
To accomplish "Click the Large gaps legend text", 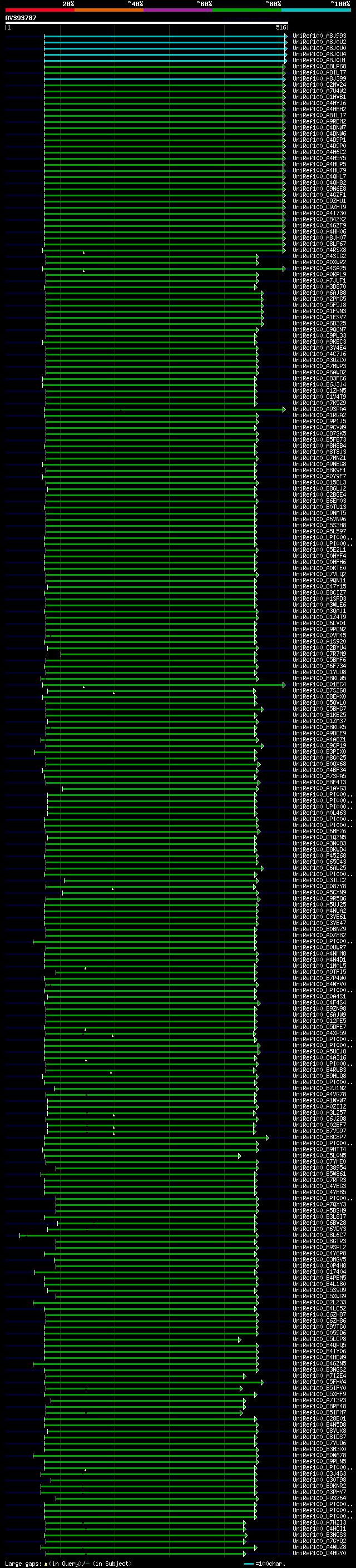I will (23, 1563).
